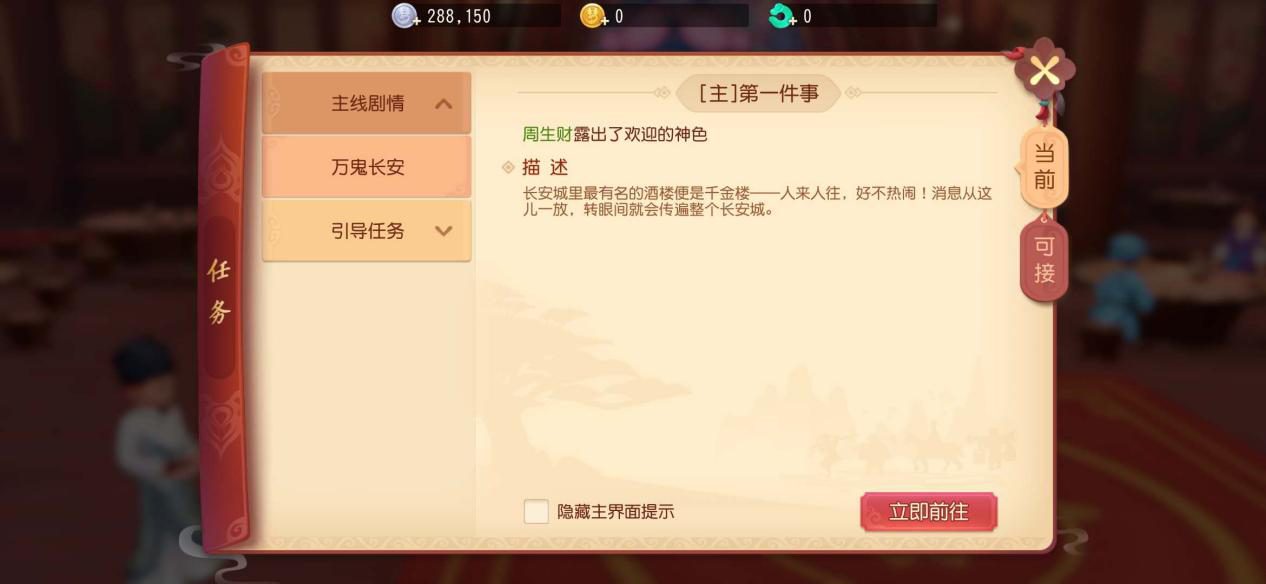Expand 引导任务 using its down chevron

pos(444,231)
